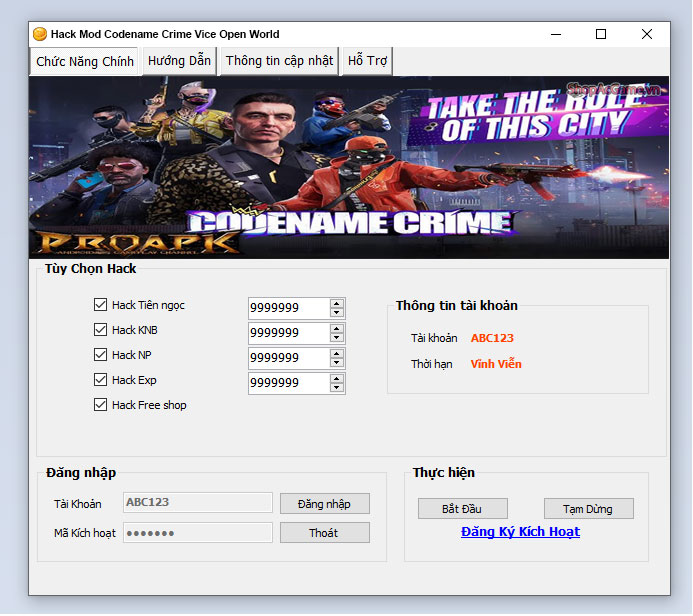Switch to the Chức Năng Chính tab
The image size is (693, 616).
[85, 61]
